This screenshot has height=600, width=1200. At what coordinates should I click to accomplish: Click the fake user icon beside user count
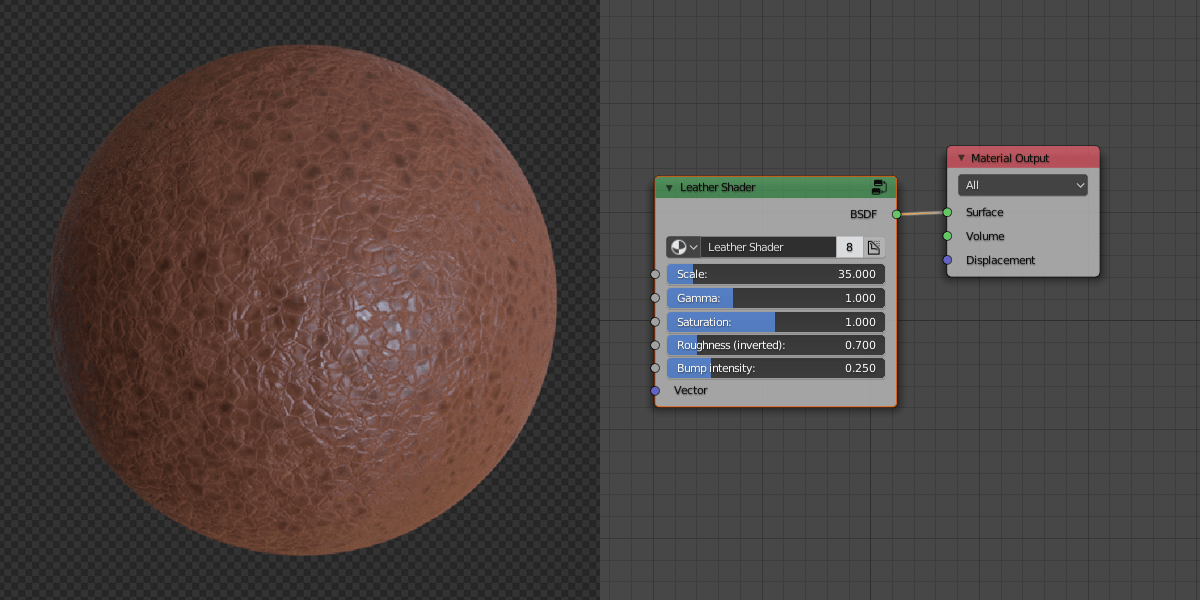click(873, 247)
